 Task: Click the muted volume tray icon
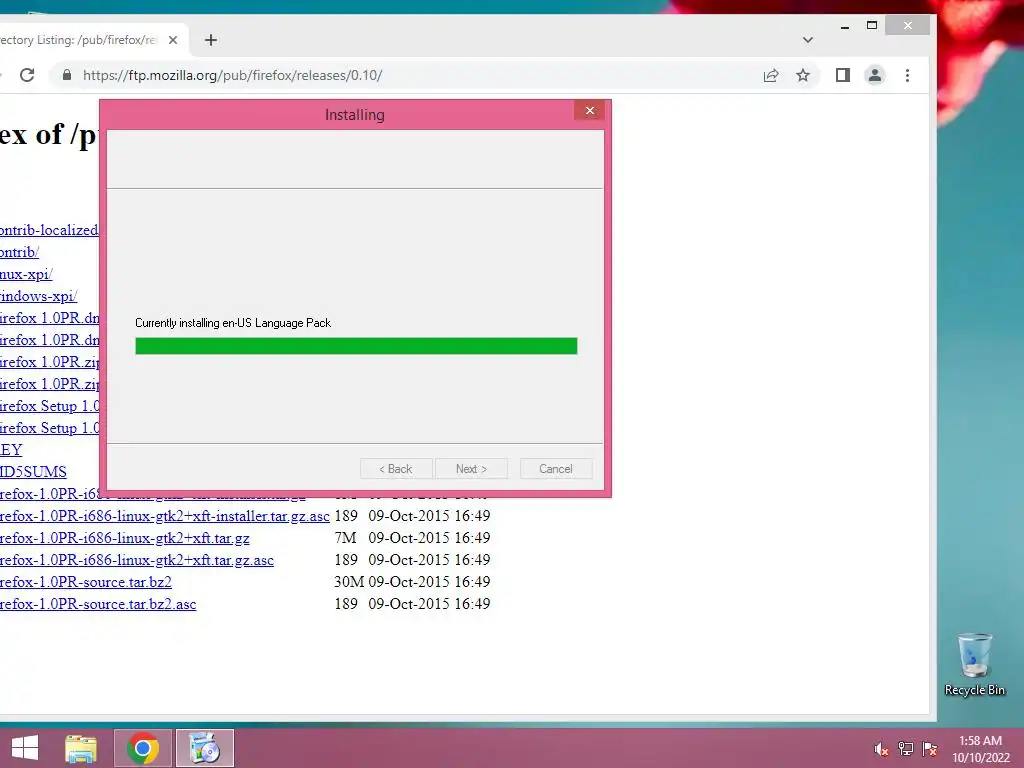(881, 749)
